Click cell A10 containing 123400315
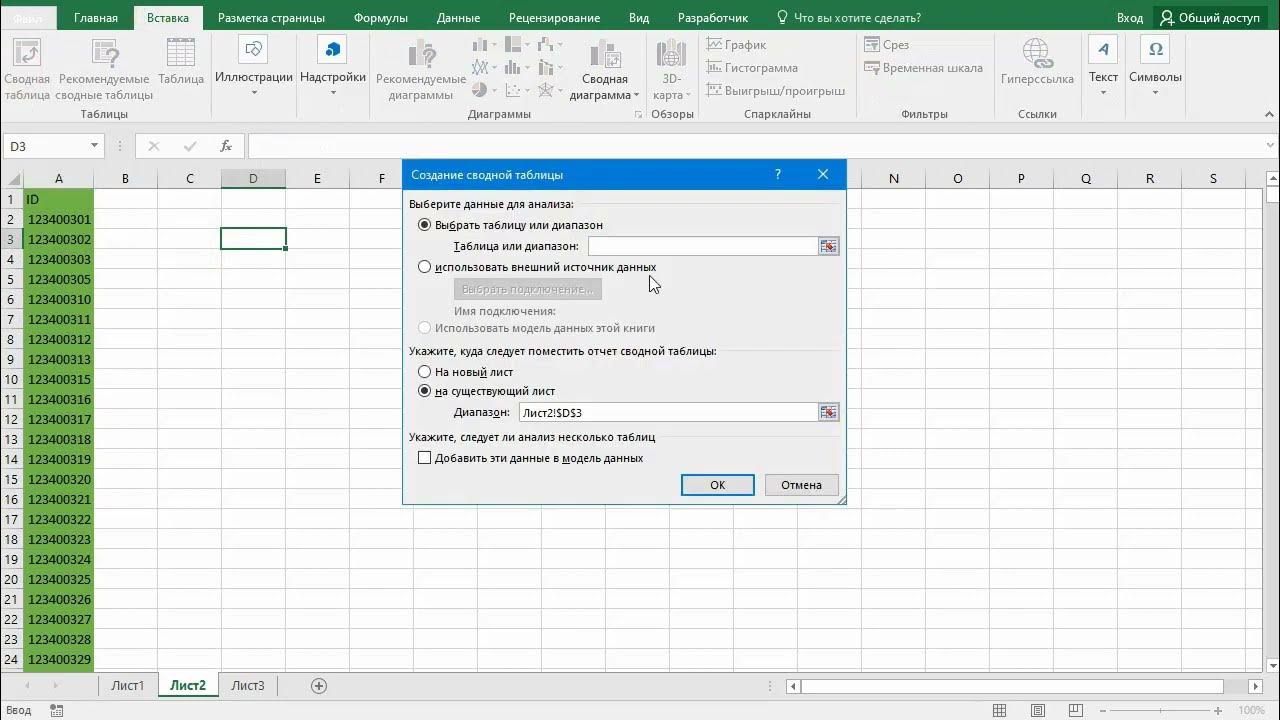Viewport: 1280px width, 720px height. [x=59, y=379]
